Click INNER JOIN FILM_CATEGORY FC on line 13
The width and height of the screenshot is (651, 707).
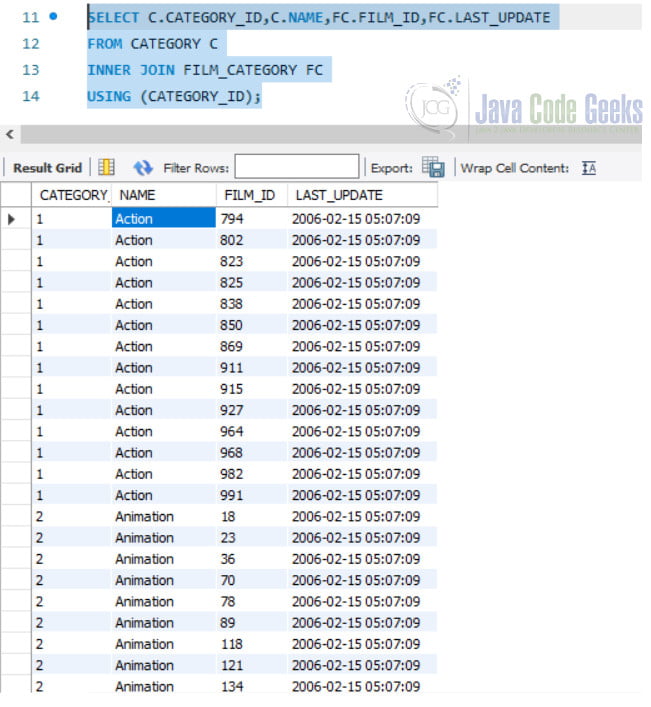coord(205,70)
